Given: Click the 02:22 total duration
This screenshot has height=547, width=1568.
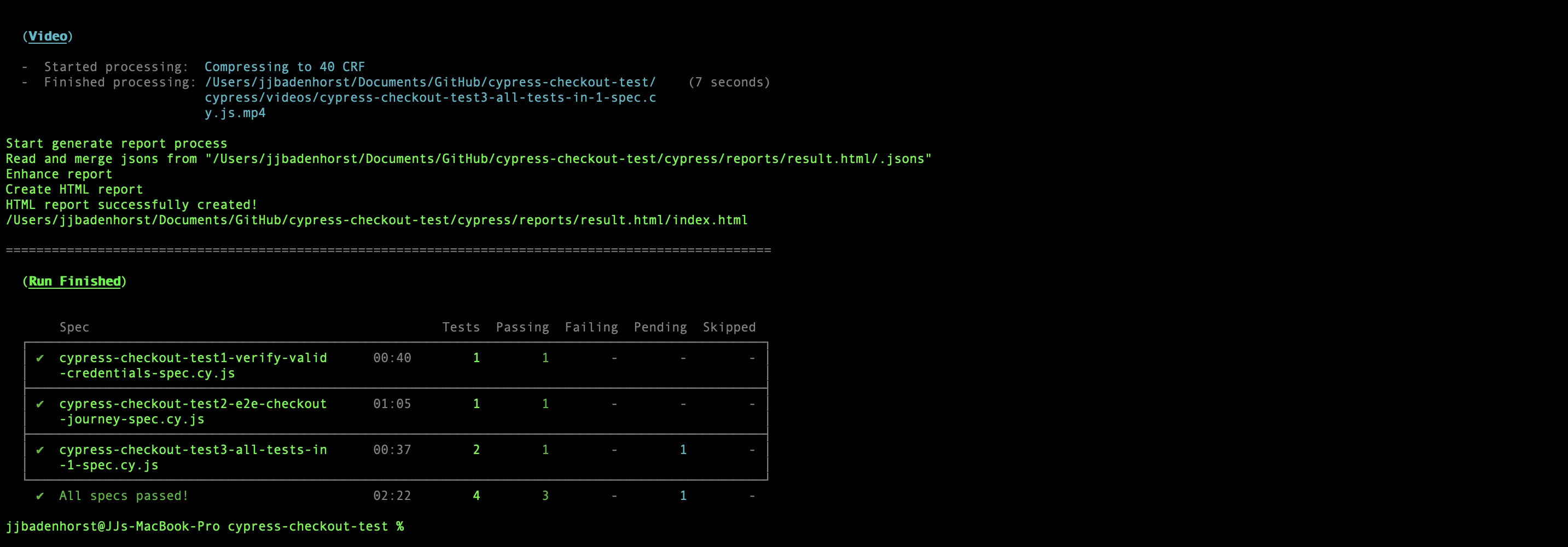Looking at the screenshot, I should [x=392, y=496].
